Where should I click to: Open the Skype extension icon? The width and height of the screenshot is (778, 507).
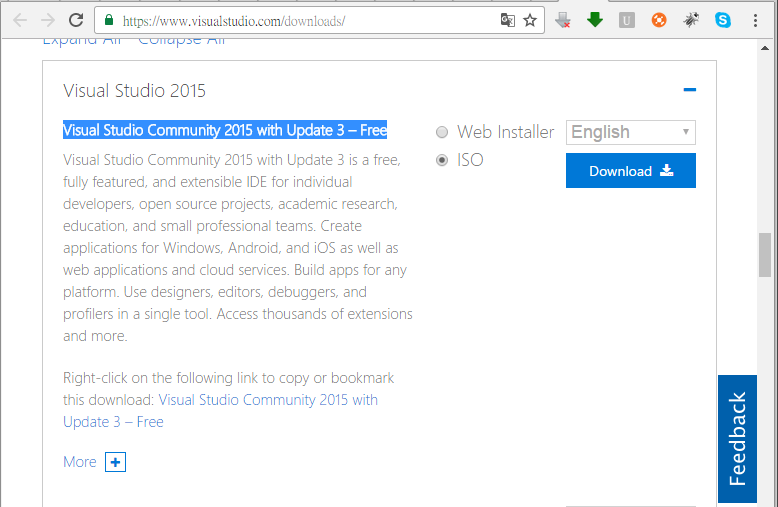pos(723,20)
